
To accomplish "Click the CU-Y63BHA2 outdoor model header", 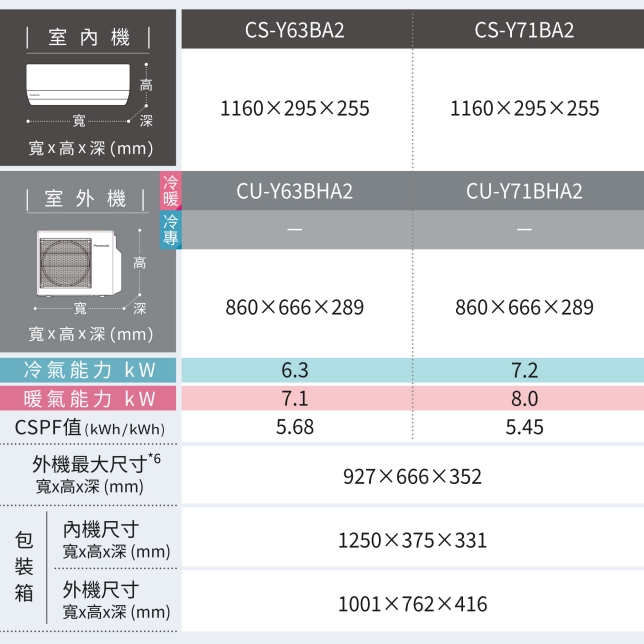I will (294, 191).
